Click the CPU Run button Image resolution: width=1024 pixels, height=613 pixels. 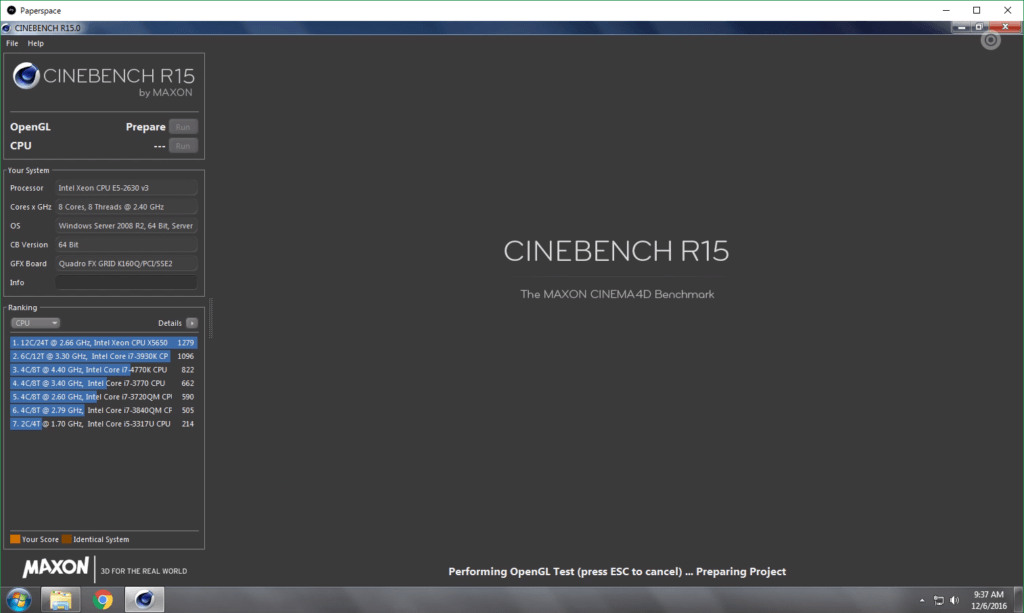pos(183,146)
